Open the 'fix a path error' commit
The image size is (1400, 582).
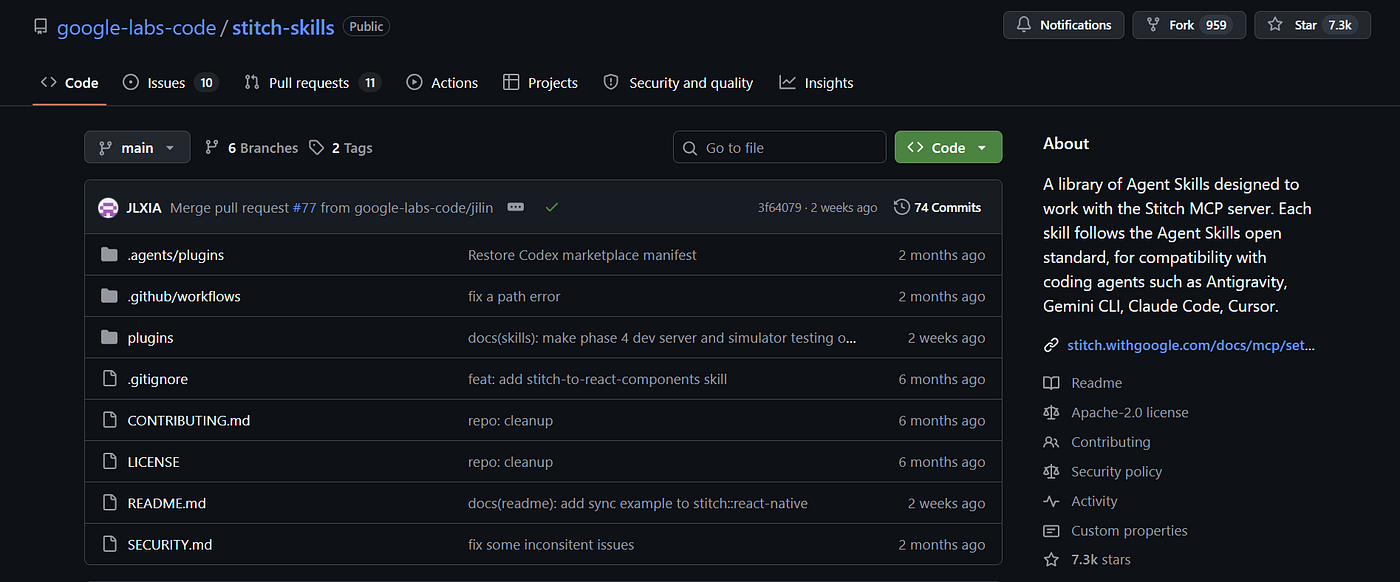514,297
